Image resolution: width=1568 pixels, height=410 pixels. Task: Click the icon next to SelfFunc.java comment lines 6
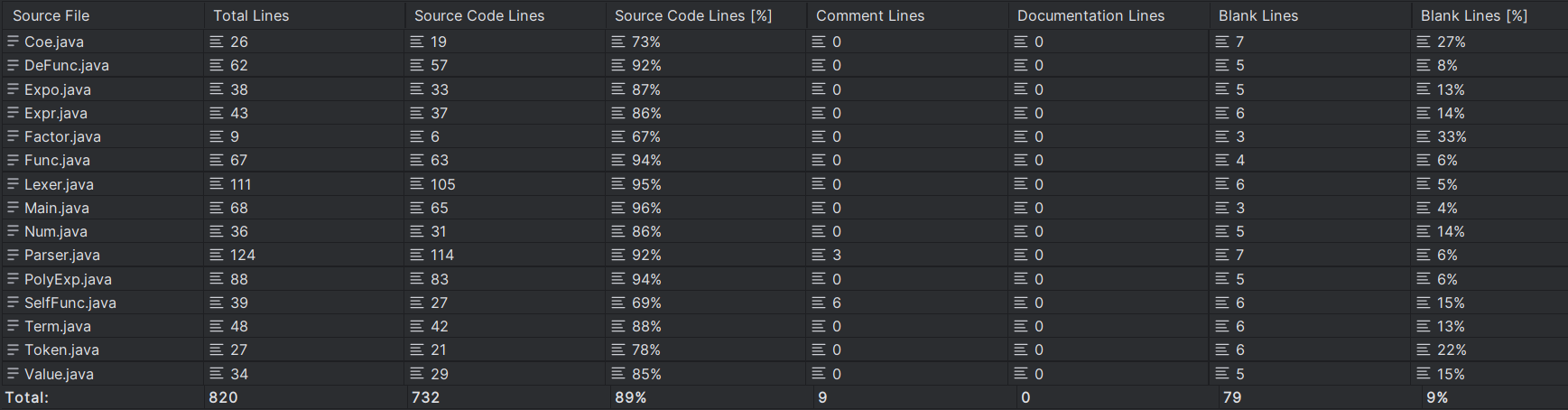[818, 303]
